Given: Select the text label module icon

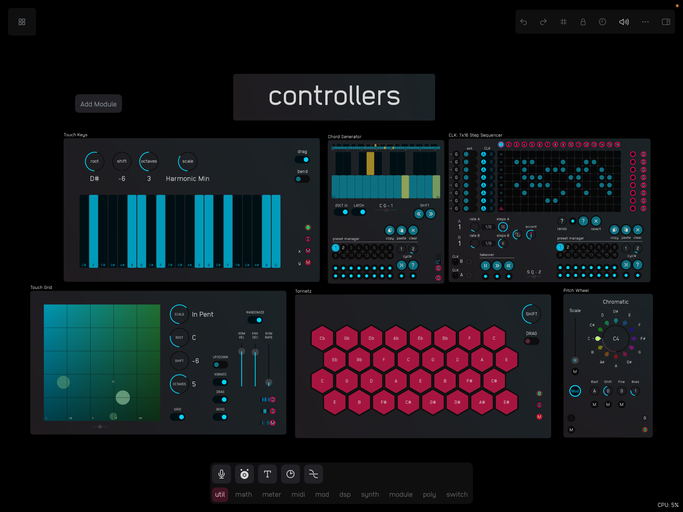Looking at the screenshot, I should 267,474.
